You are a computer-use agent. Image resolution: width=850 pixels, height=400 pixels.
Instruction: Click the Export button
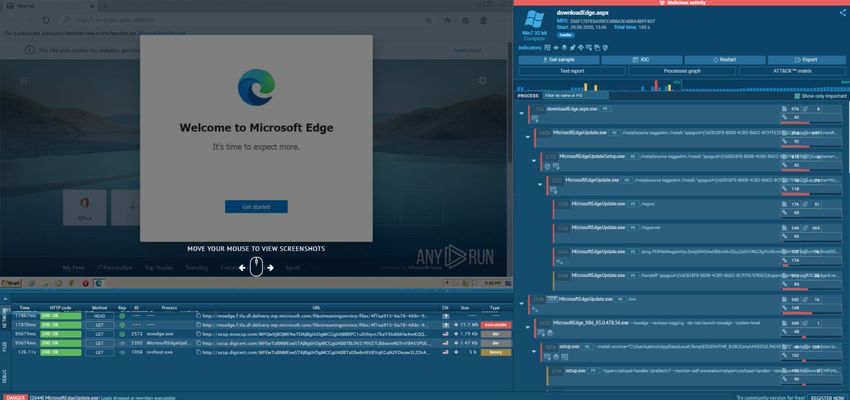click(x=807, y=60)
